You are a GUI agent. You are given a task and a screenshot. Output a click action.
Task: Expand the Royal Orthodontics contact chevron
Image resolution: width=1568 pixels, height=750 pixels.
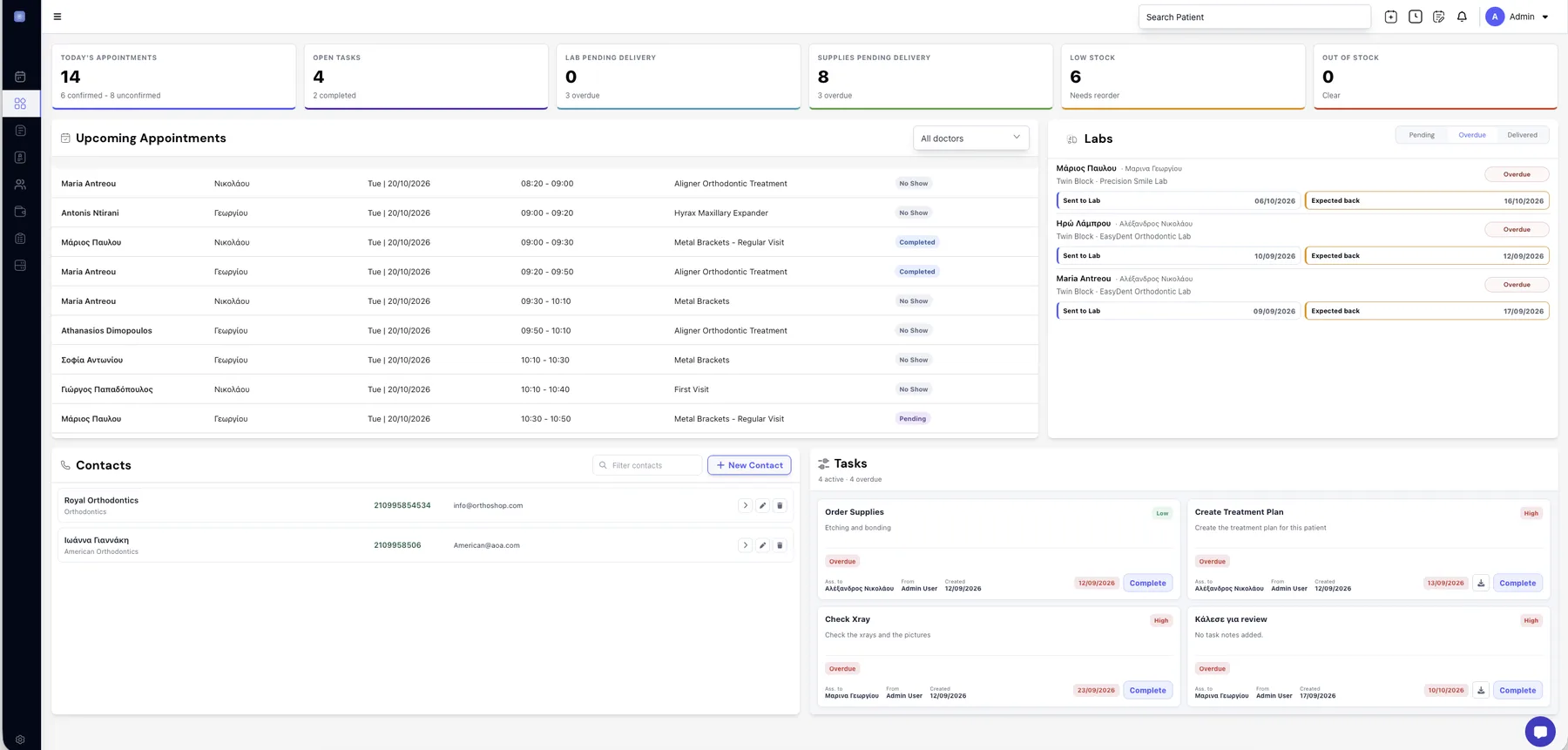tap(745, 505)
